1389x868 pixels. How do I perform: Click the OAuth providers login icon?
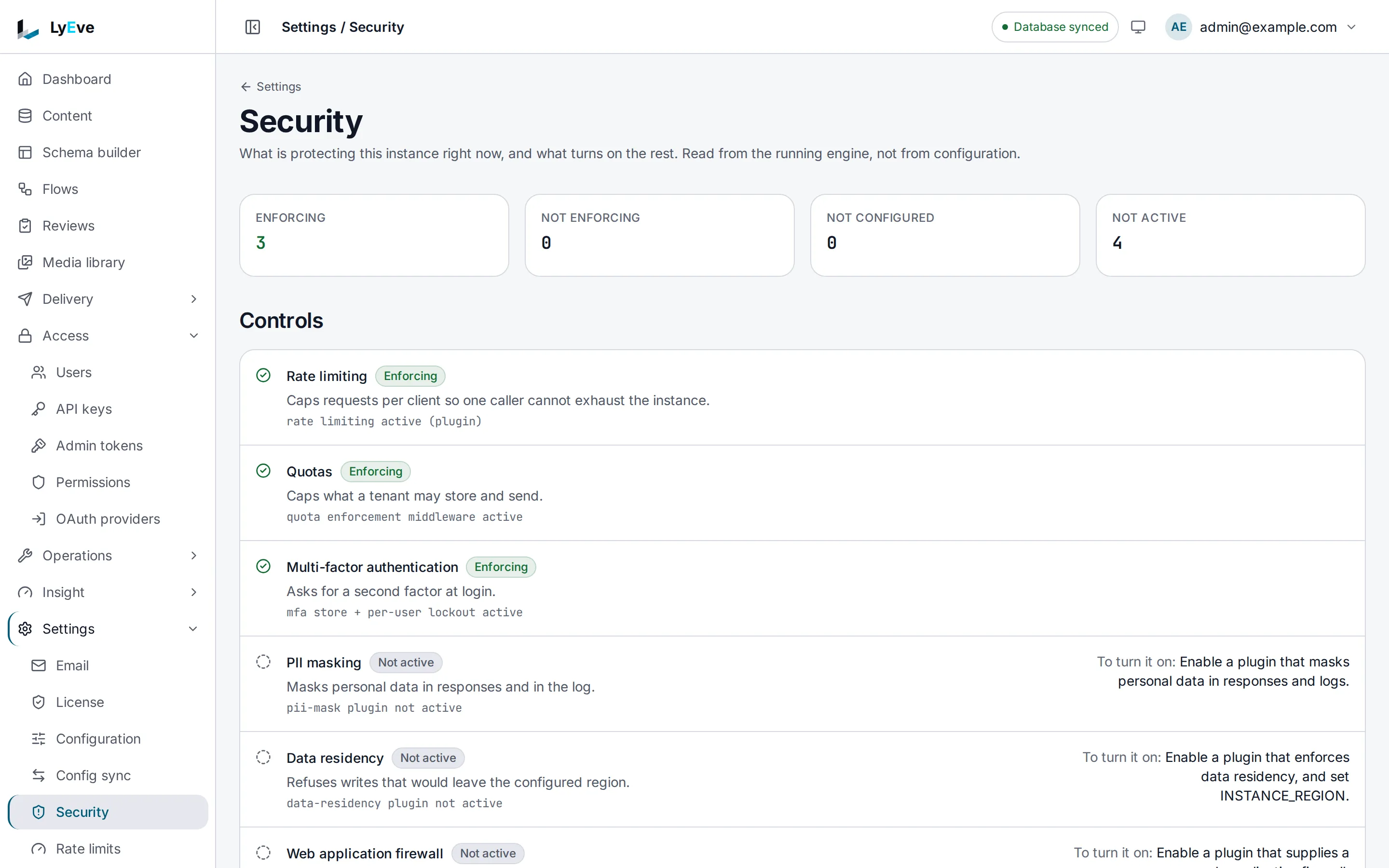tap(39, 519)
